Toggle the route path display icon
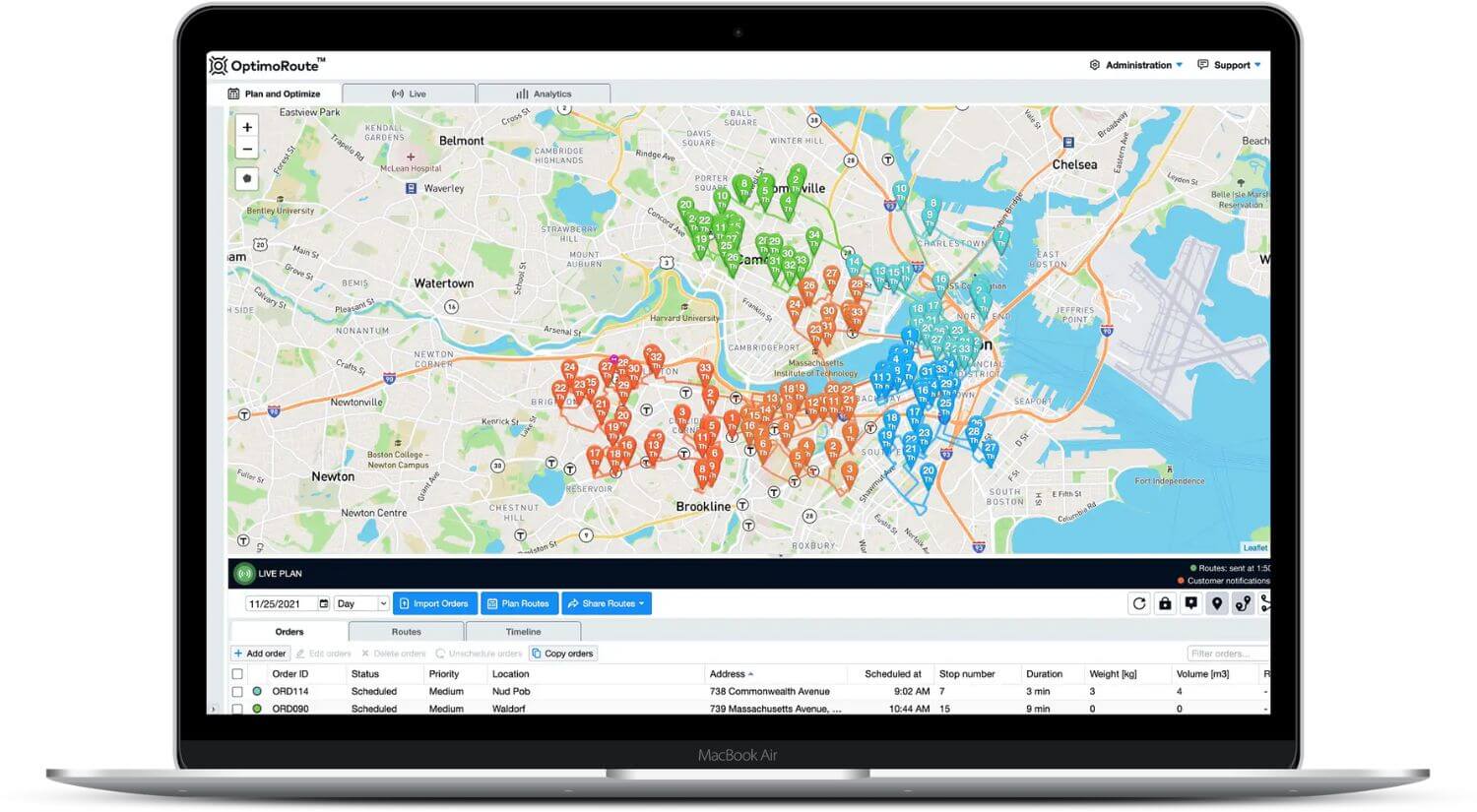The image size is (1477, 812). [x=1242, y=603]
